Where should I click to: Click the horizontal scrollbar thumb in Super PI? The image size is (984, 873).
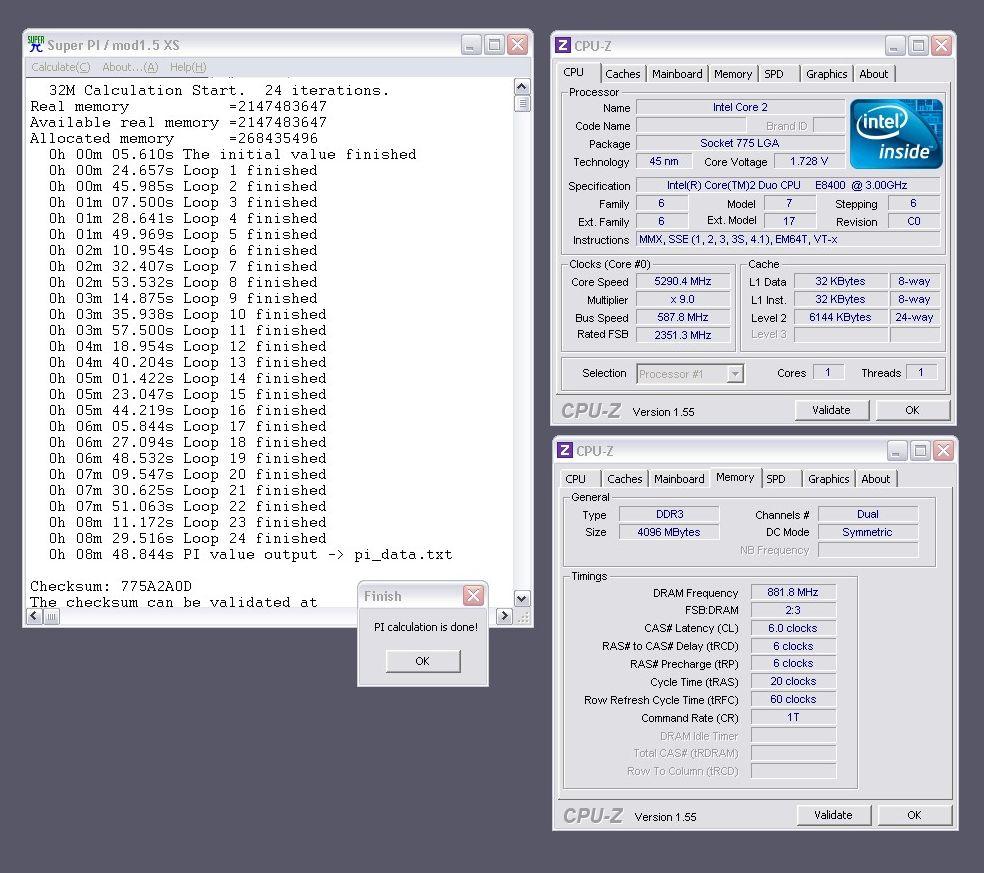pyautogui.click(x=51, y=616)
